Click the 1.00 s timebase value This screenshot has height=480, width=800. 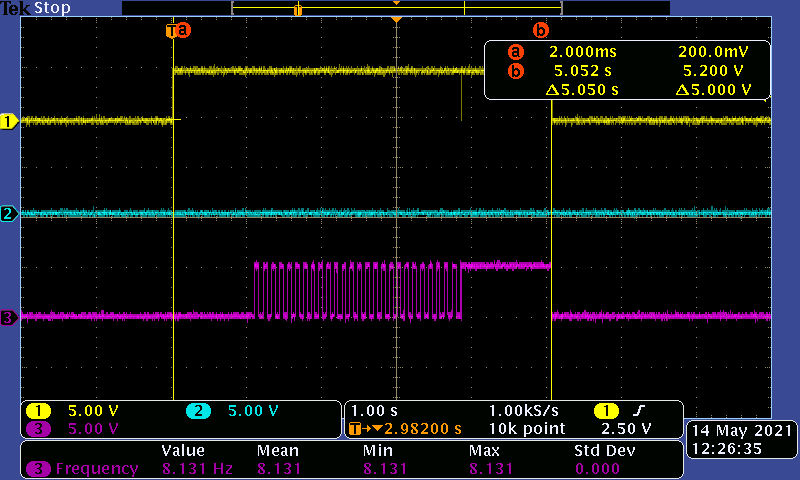coord(374,411)
